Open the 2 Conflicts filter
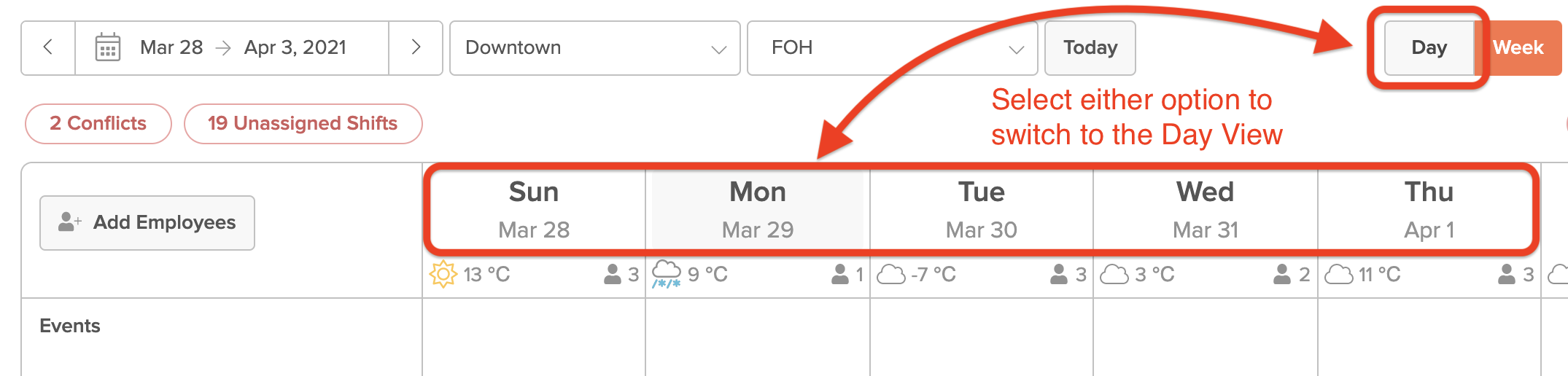Viewport: 1568px width, 376px height. pyautogui.click(x=98, y=124)
